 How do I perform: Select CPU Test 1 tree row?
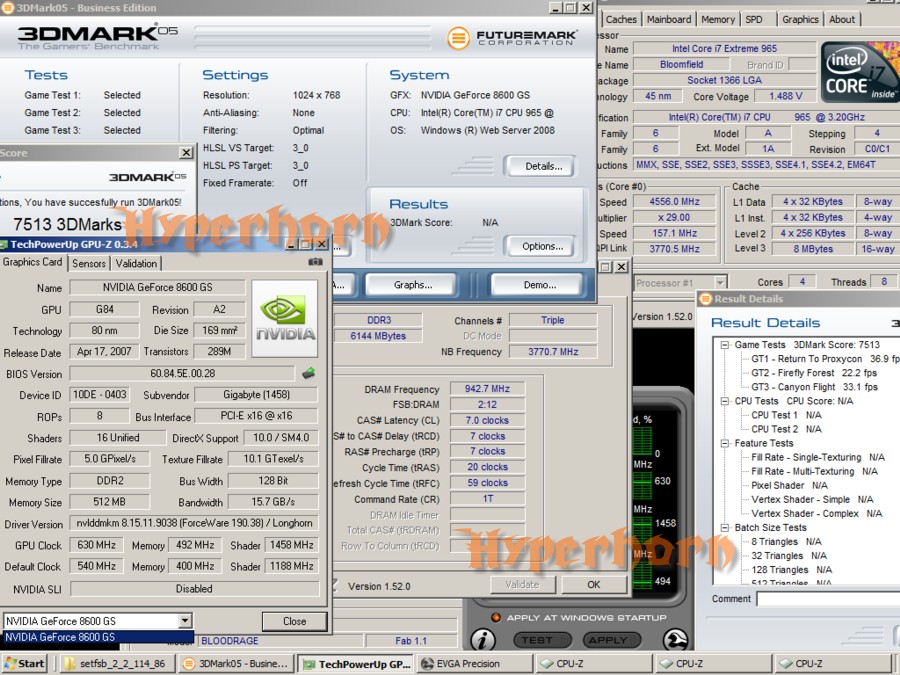click(786, 415)
